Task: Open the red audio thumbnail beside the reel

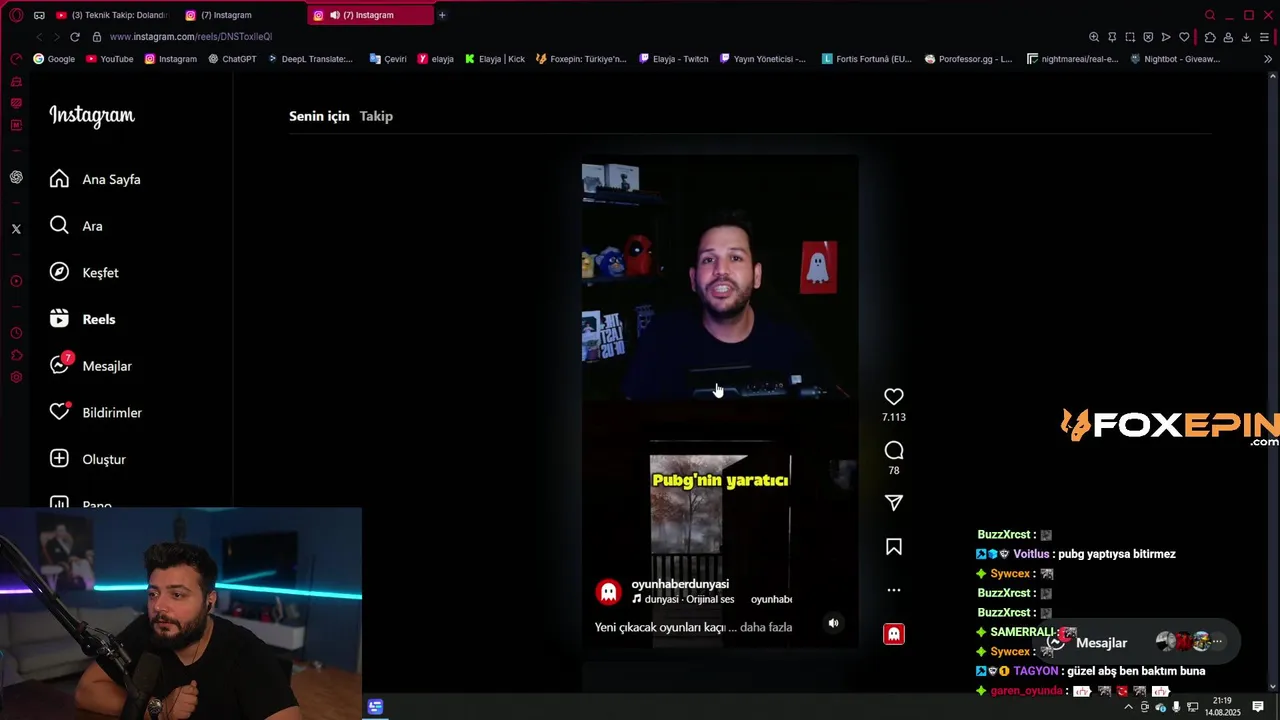Action: (x=894, y=634)
